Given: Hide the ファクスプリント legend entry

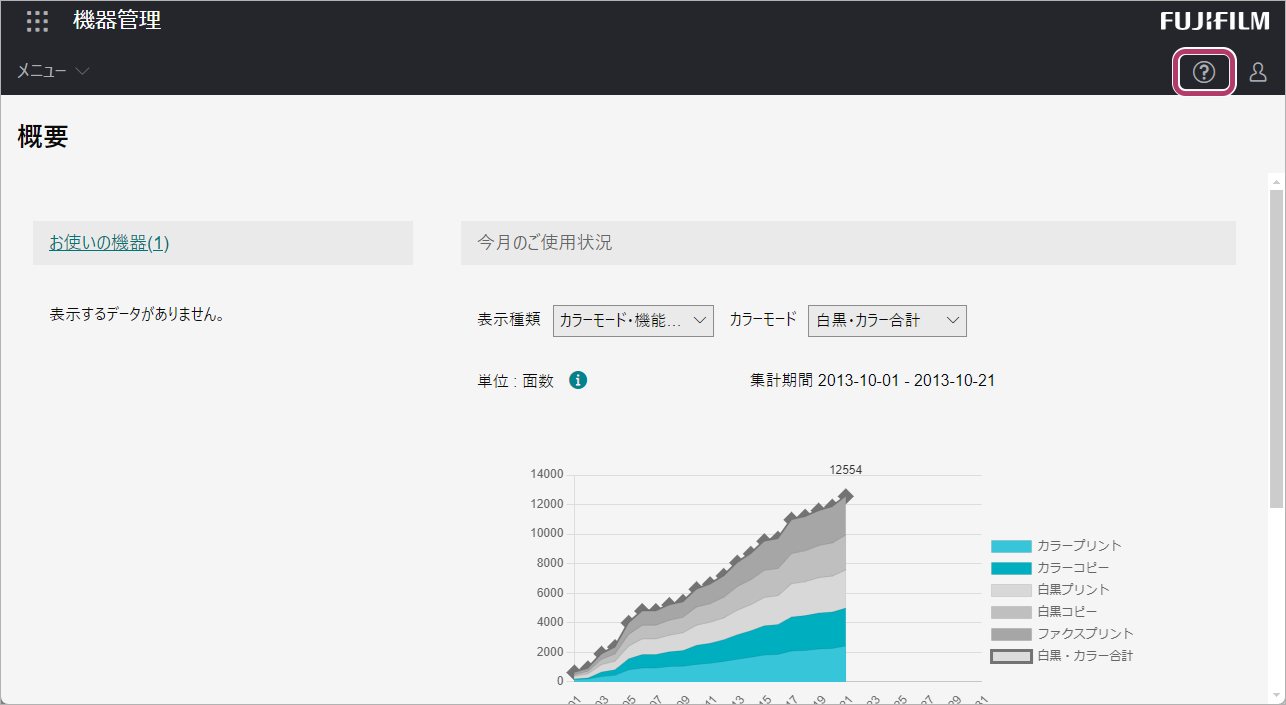Looking at the screenshot, I should tap(1085, 634).
